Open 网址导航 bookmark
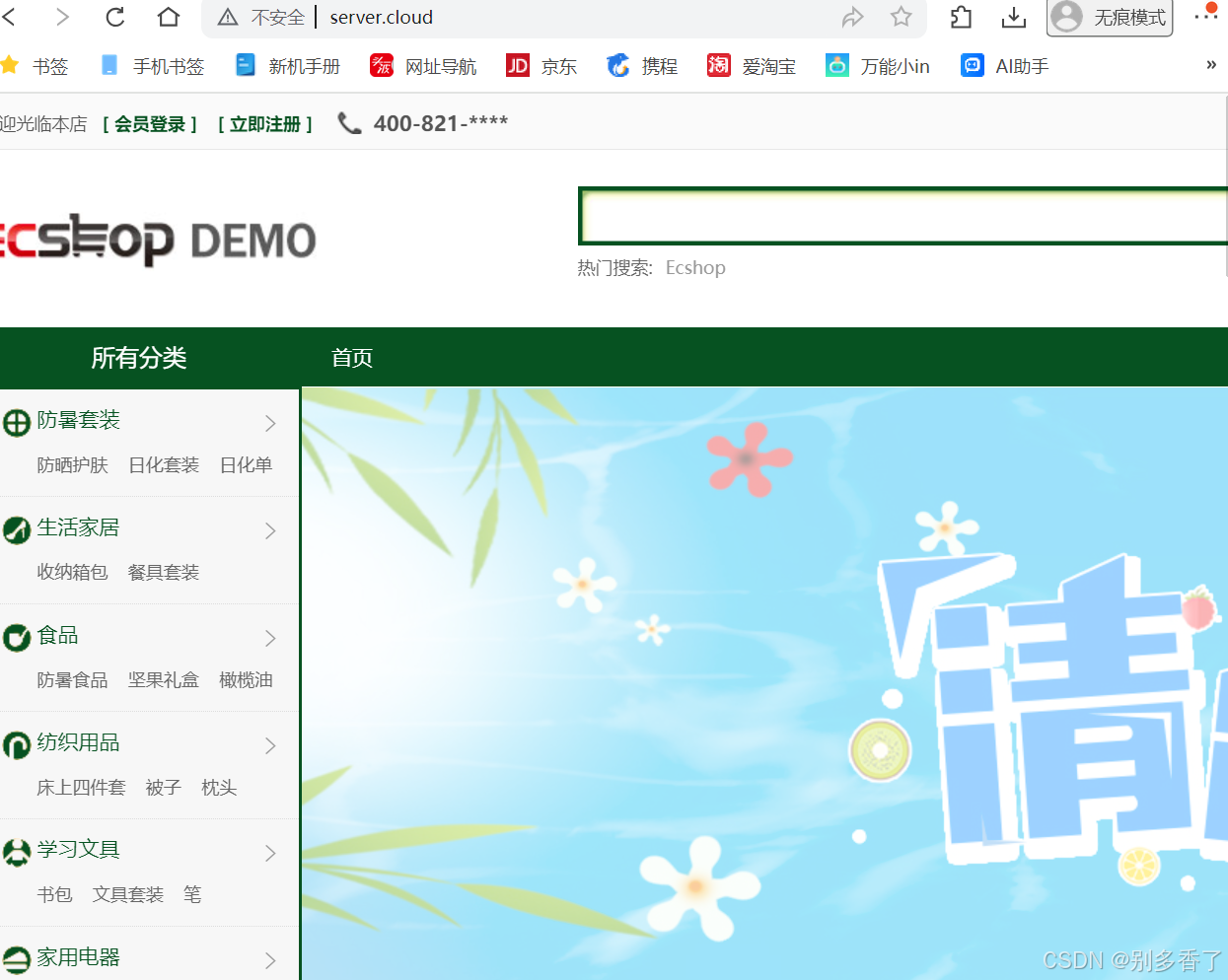The image size is (1228, 980). 423,66
